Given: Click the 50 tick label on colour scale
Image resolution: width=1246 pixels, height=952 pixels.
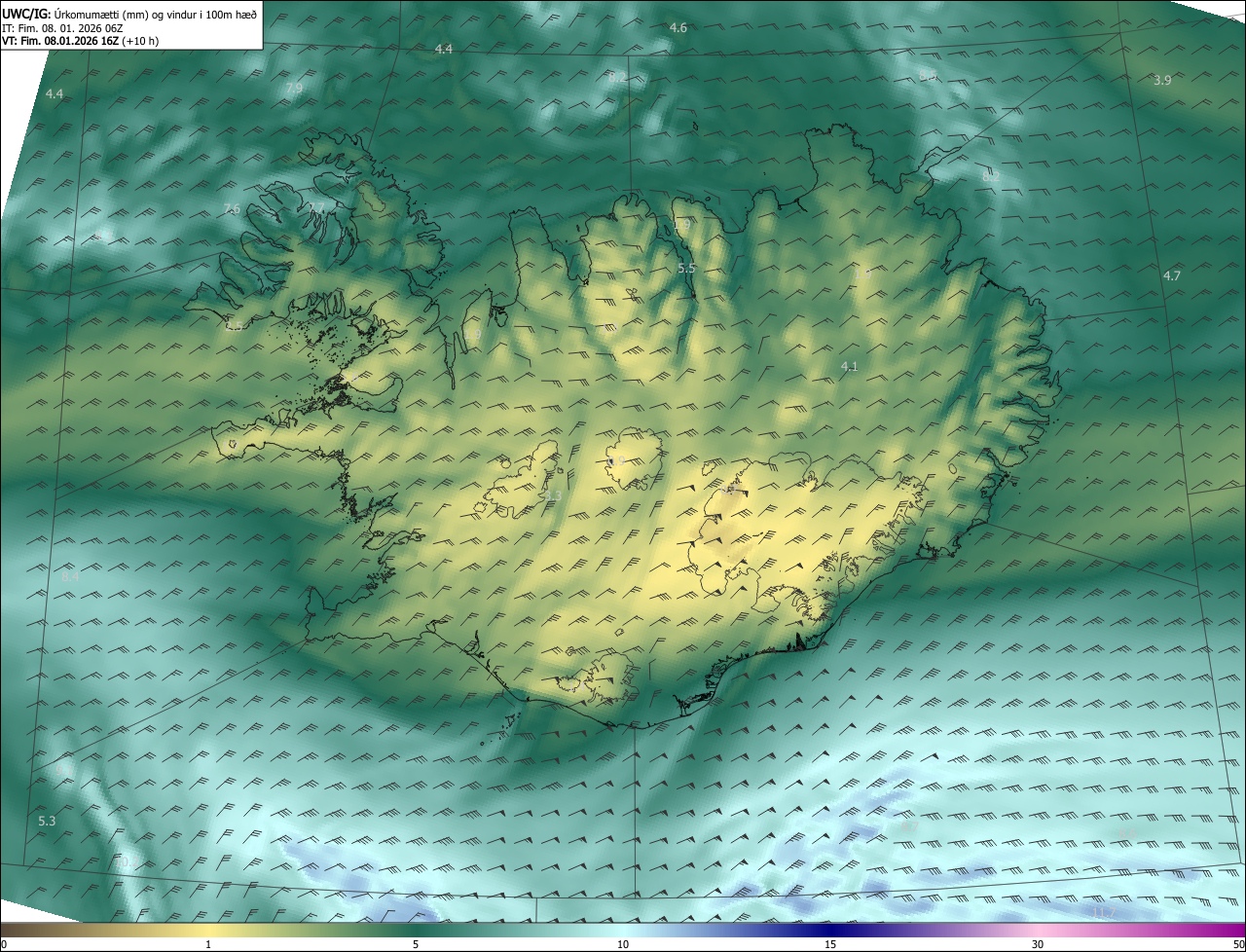Looking at the screenshot, I should coord(1238,944).
